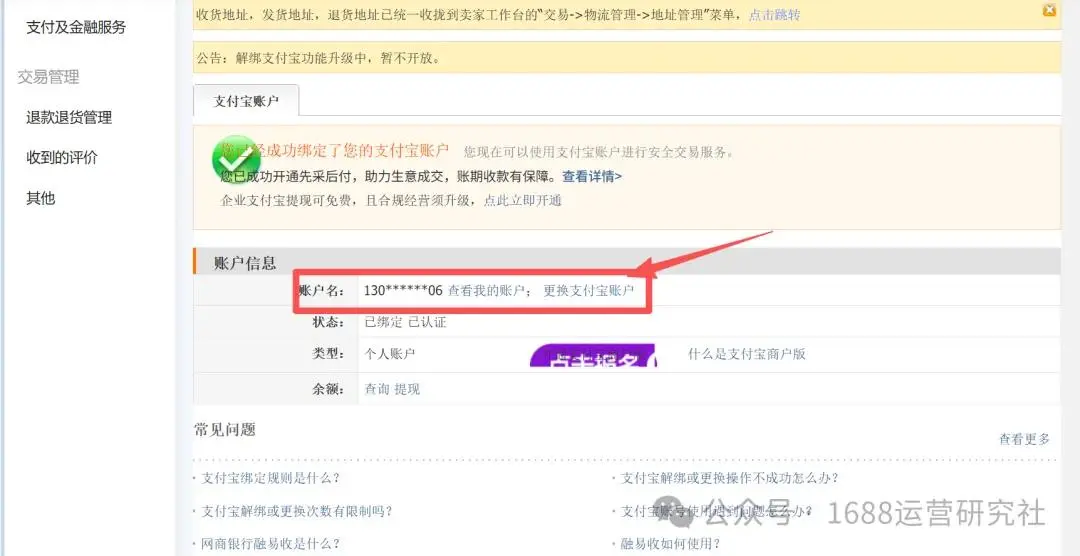Click the 点击跳转 link in notice
The height and width of the screenshot is (556, 1080).
point(774,15)
